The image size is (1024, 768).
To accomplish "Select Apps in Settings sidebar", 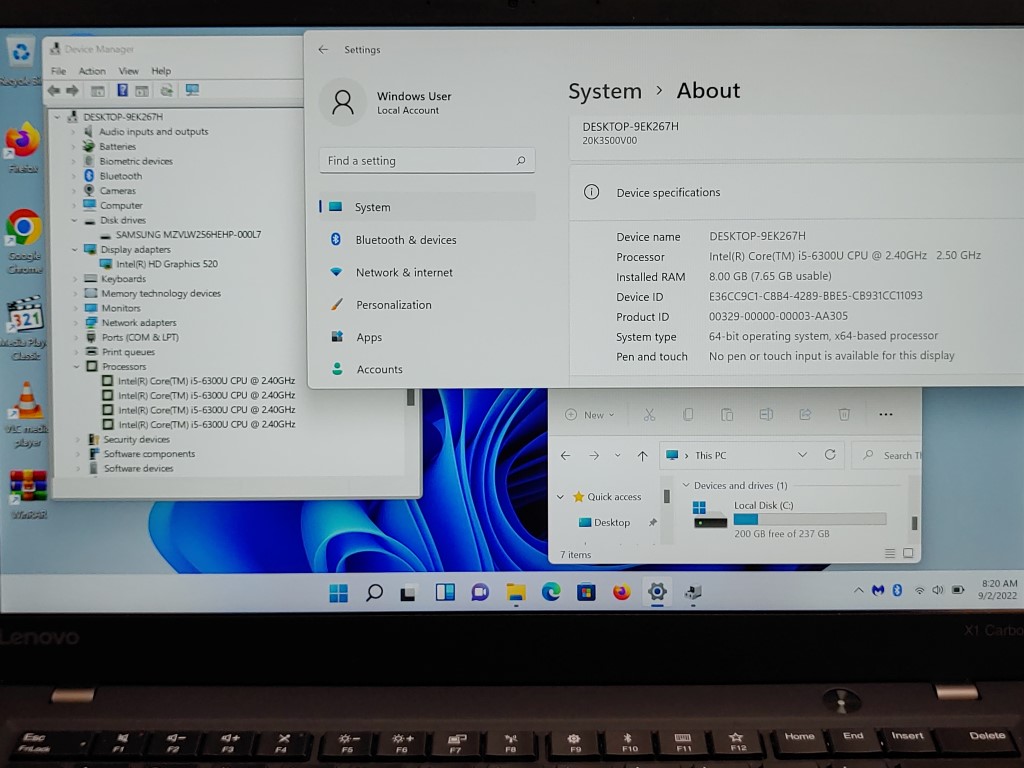I will tap(427, 338).
